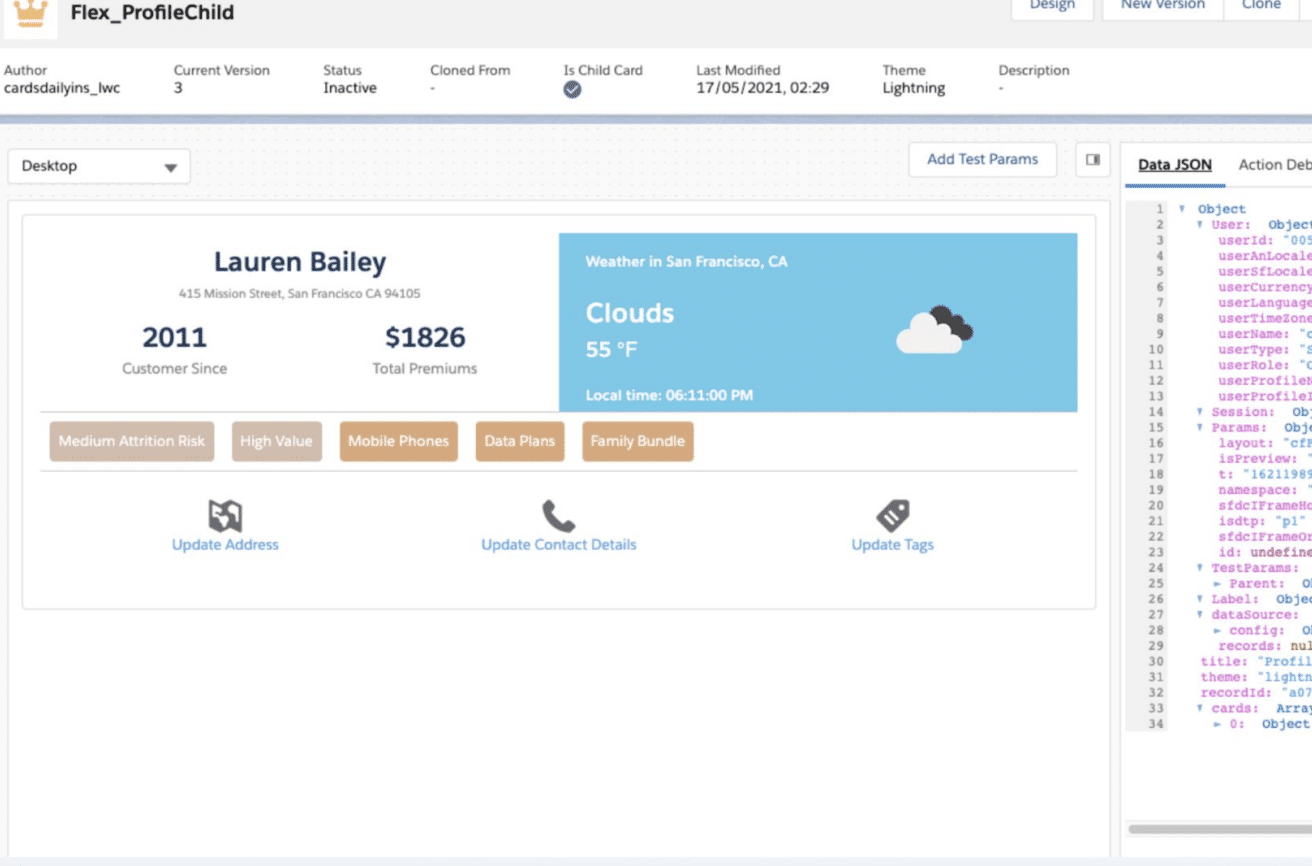Collapse the root Object node in JSON
This screenshot has height=866, width=1312.
click(x=1182, y=209)
